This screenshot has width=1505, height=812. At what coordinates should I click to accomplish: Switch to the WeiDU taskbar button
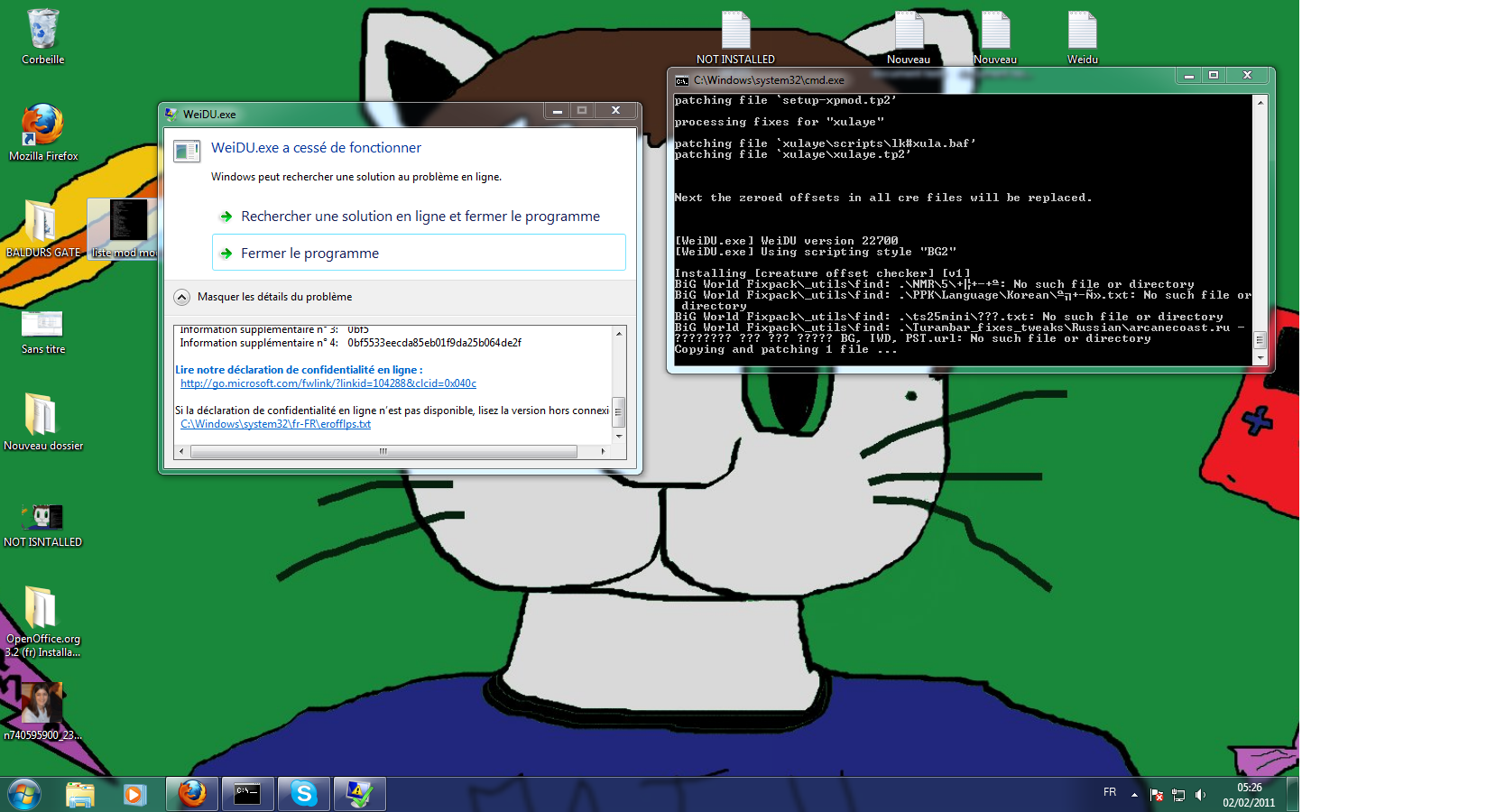pyautogui.click(x=360, y=794)
